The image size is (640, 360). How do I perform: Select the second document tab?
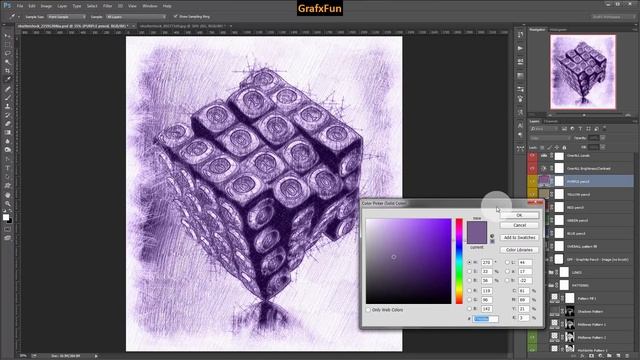182,26
